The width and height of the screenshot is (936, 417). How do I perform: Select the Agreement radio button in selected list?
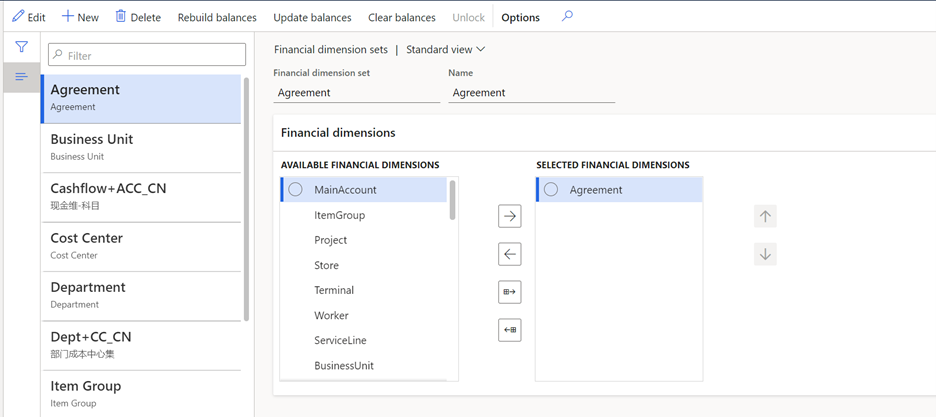tap(551, 190)
